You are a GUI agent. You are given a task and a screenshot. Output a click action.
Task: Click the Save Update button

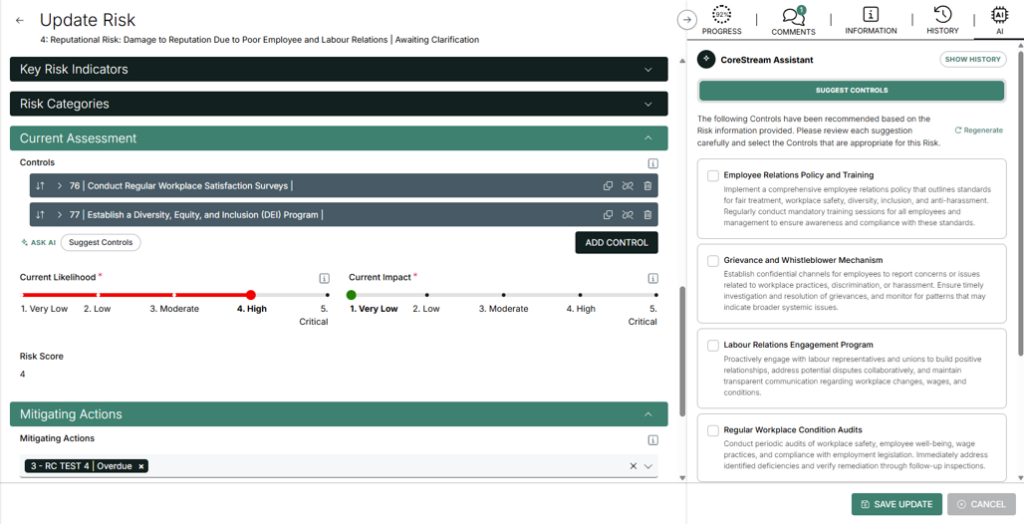coord(897,504)
